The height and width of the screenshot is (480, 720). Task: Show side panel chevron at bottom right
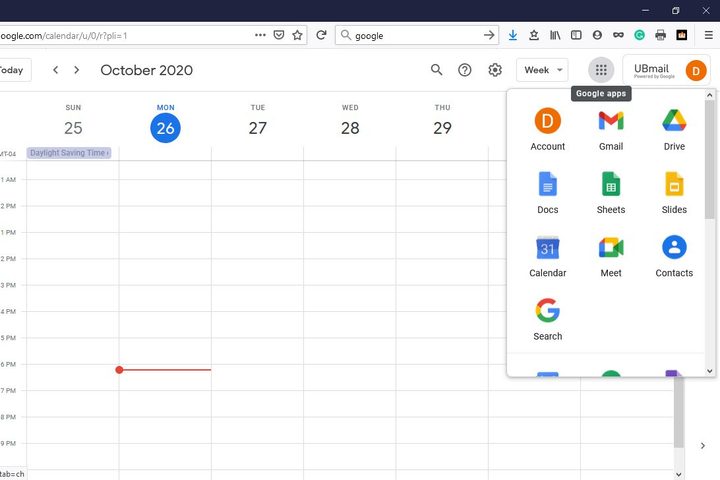click(x=703, y=446)
